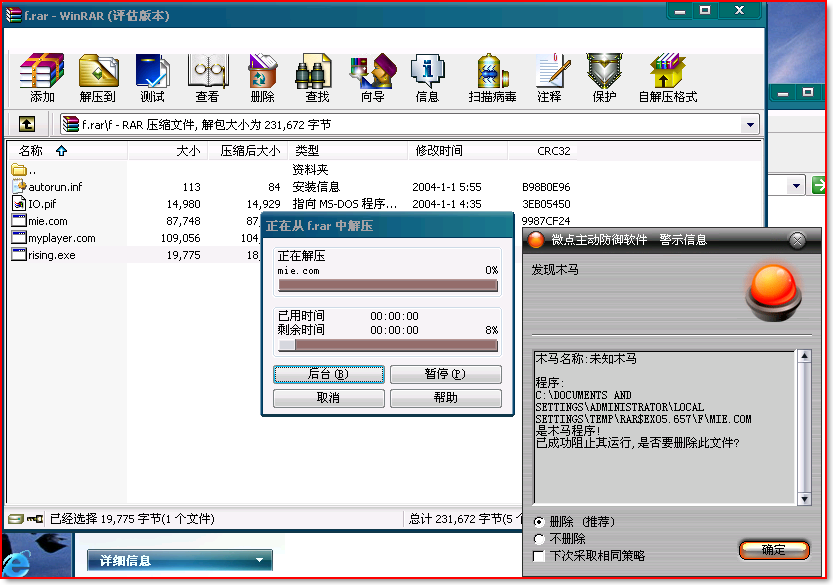Select the IO.pif file icon

click(x=19, y=204)
